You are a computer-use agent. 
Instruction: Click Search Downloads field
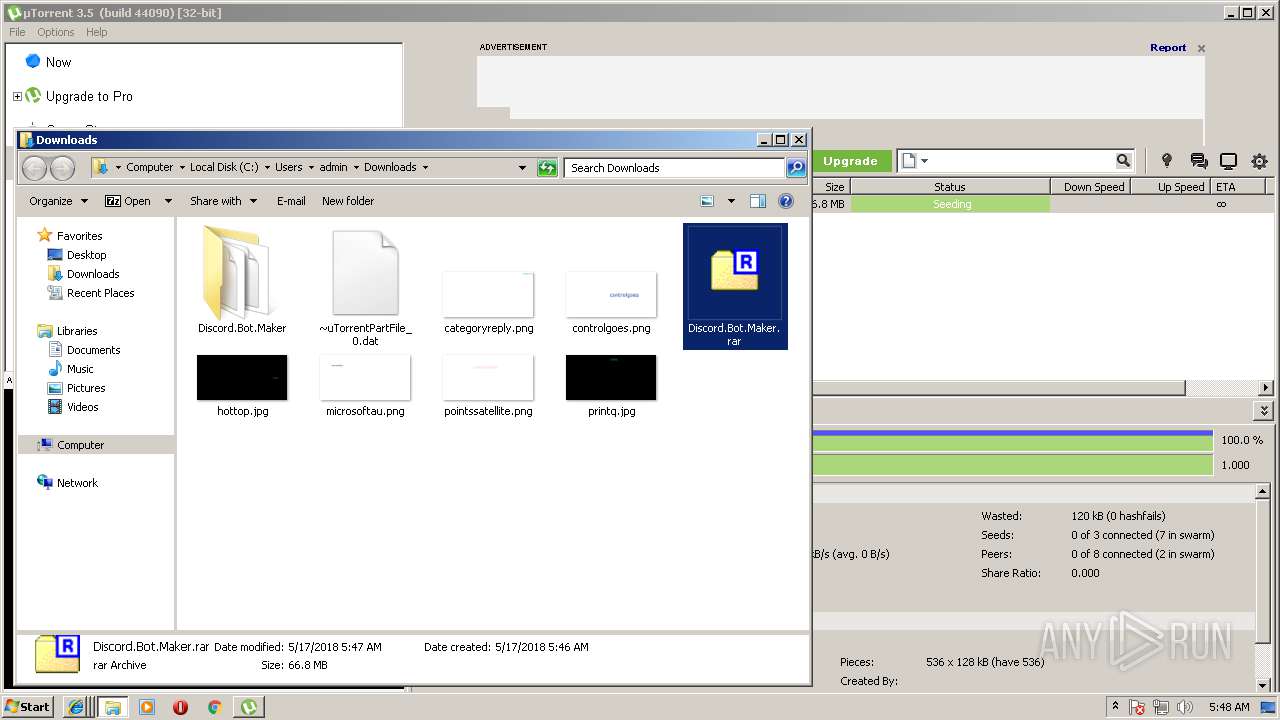tap(675, 168)
